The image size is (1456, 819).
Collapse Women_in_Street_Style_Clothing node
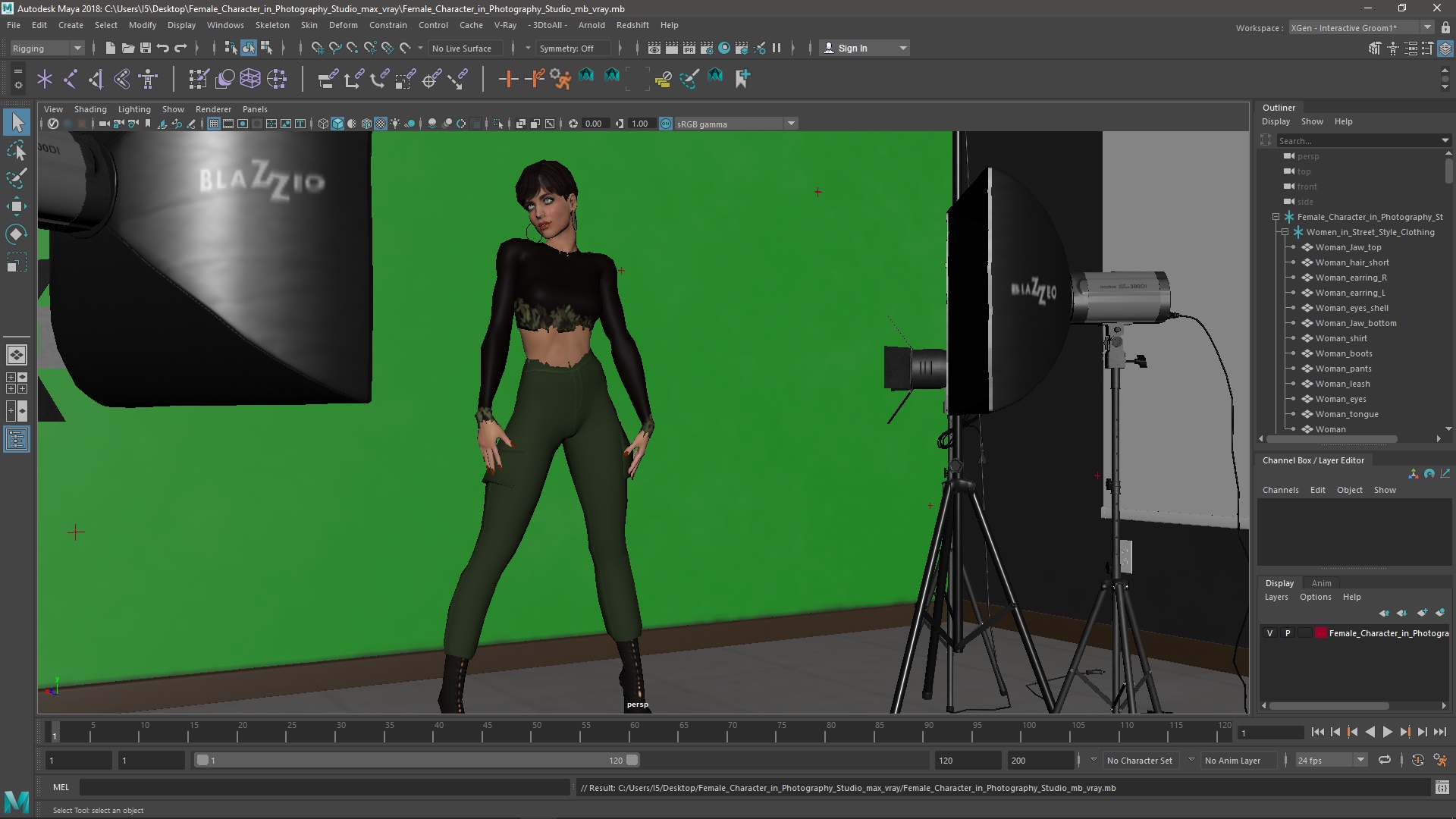point(1285,232)
